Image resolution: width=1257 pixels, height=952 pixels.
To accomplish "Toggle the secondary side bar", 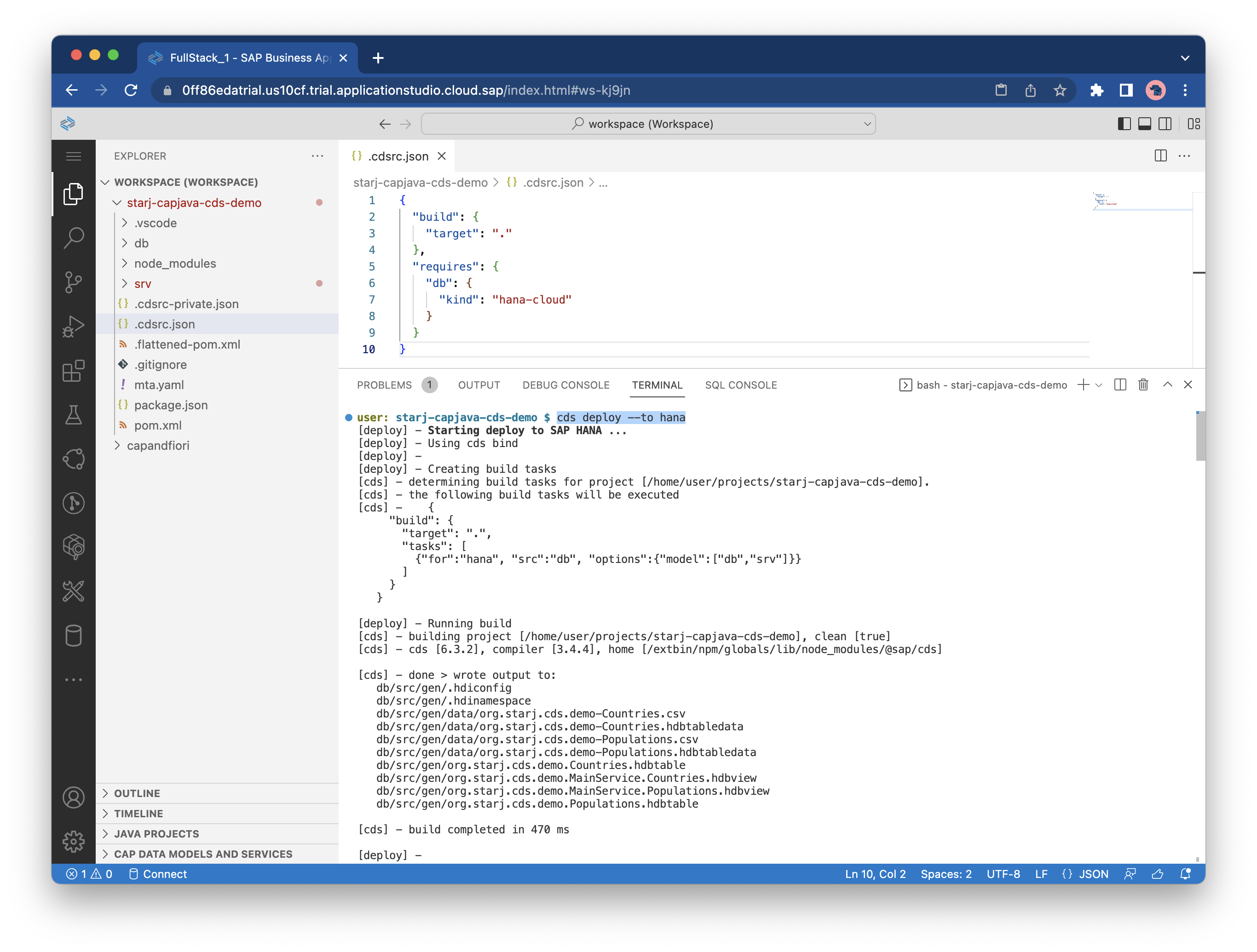I will coord(1165,124).
